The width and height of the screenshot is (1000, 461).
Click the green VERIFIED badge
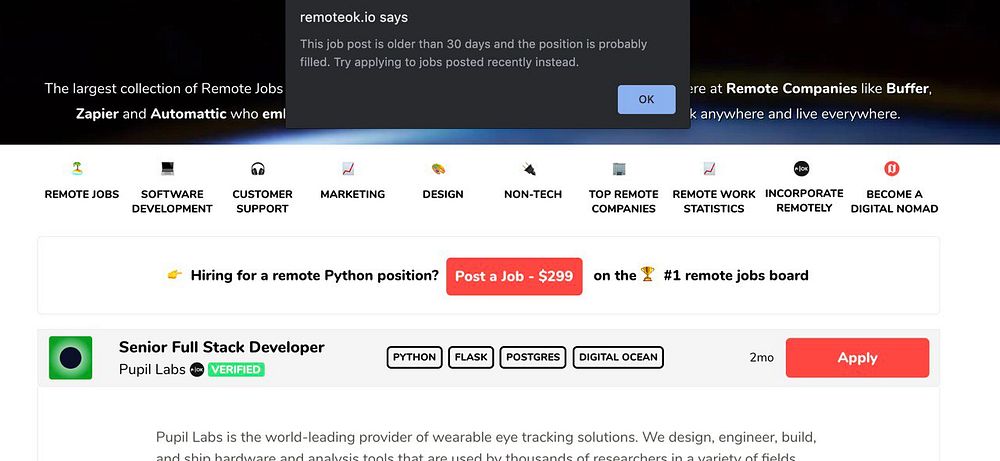pos(236,369)
